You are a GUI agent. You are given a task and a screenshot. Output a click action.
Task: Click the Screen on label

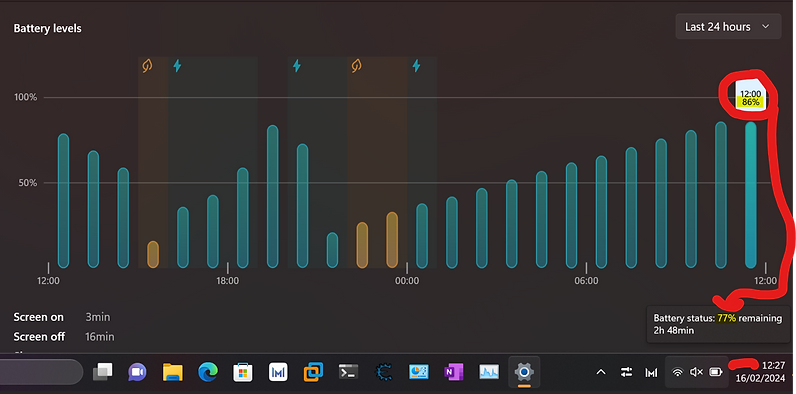point(39,317)
